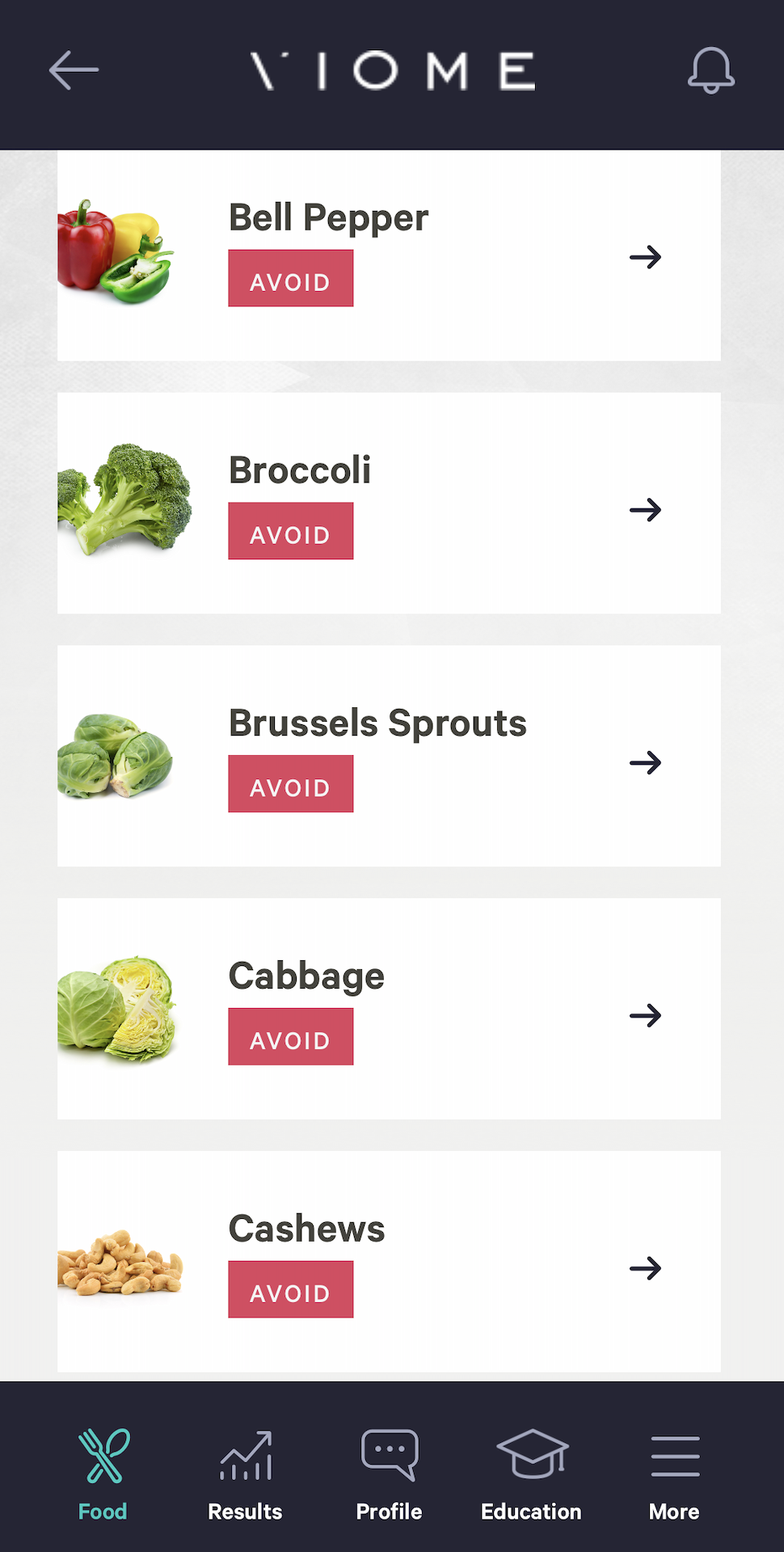Open the Brussels Sprouts food title

(x=377, y=723)
